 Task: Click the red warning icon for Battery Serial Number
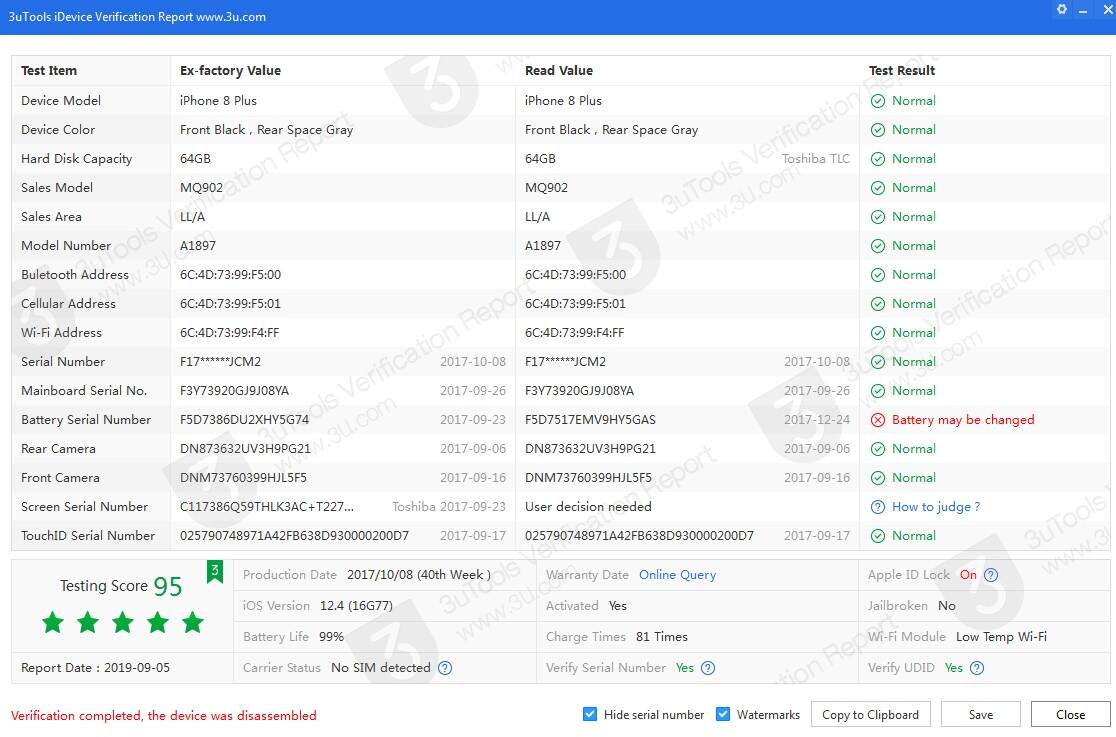(x=878, y=420)
